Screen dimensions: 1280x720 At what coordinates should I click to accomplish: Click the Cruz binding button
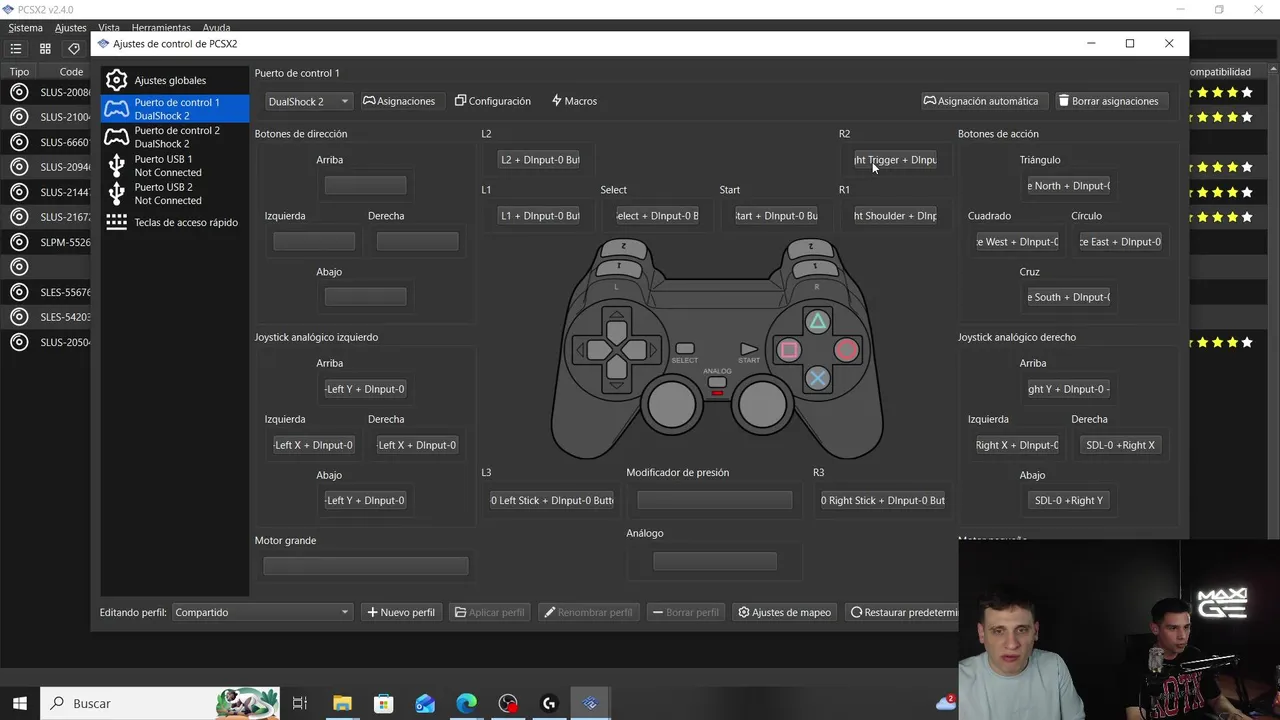click(1068, 297)
